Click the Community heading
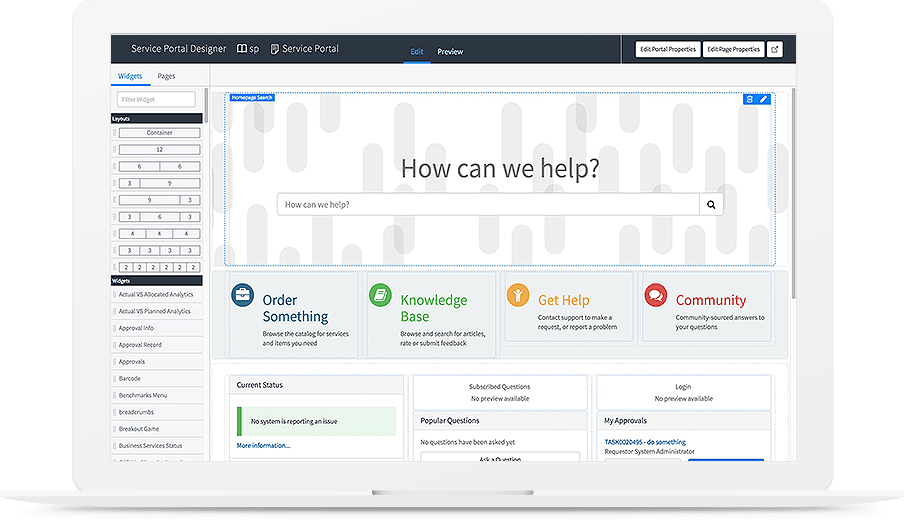Image resolution: width=904 pixels, height=524 pixels. click(711, 300)
